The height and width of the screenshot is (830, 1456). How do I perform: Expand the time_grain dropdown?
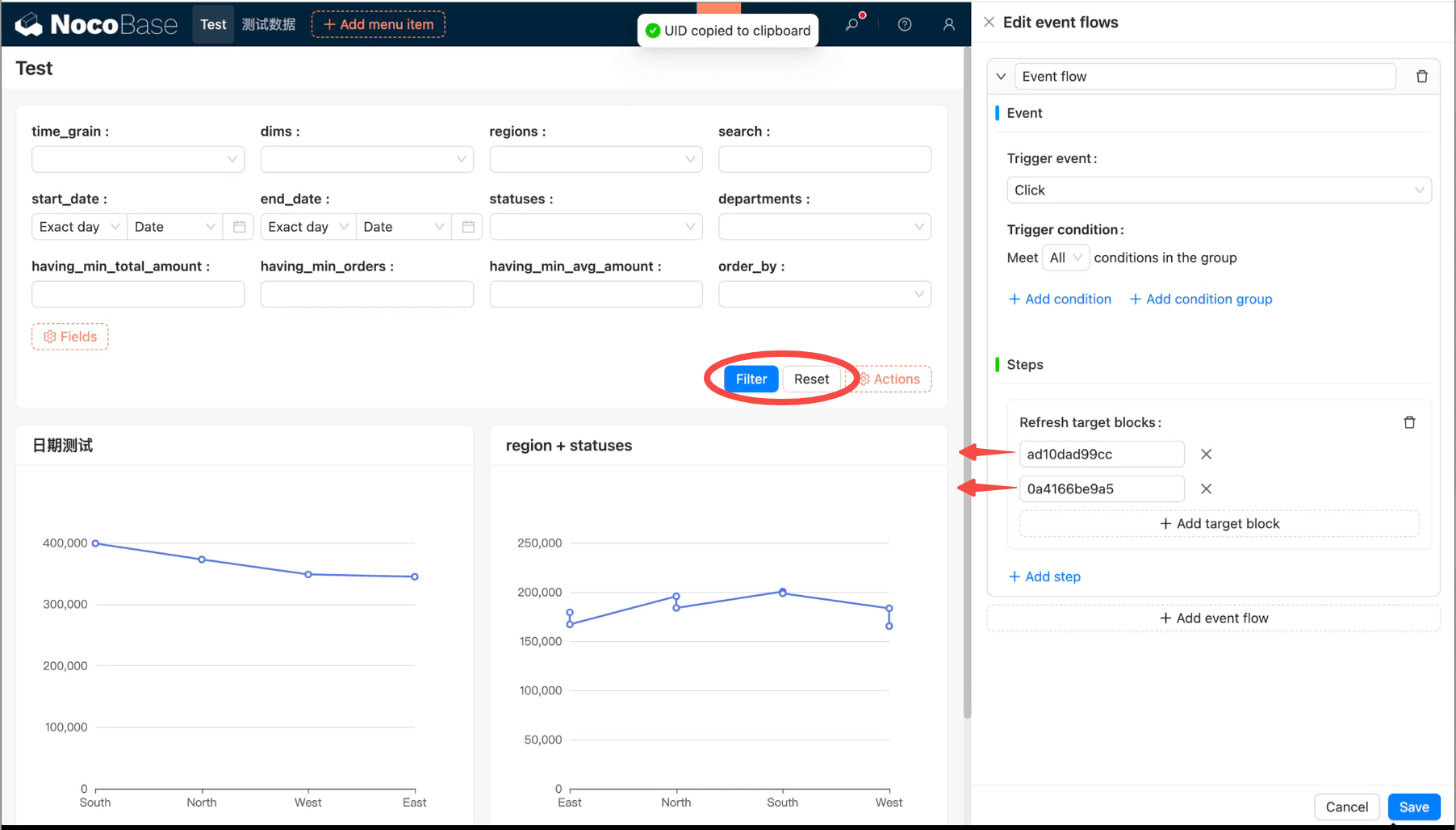tap(138, 159)
